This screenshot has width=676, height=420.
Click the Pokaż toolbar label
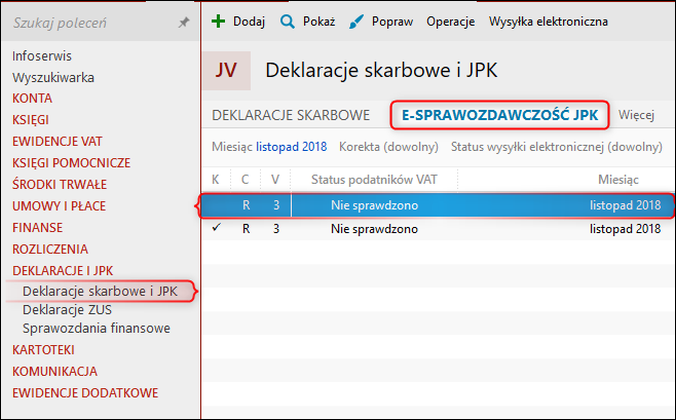319,21
